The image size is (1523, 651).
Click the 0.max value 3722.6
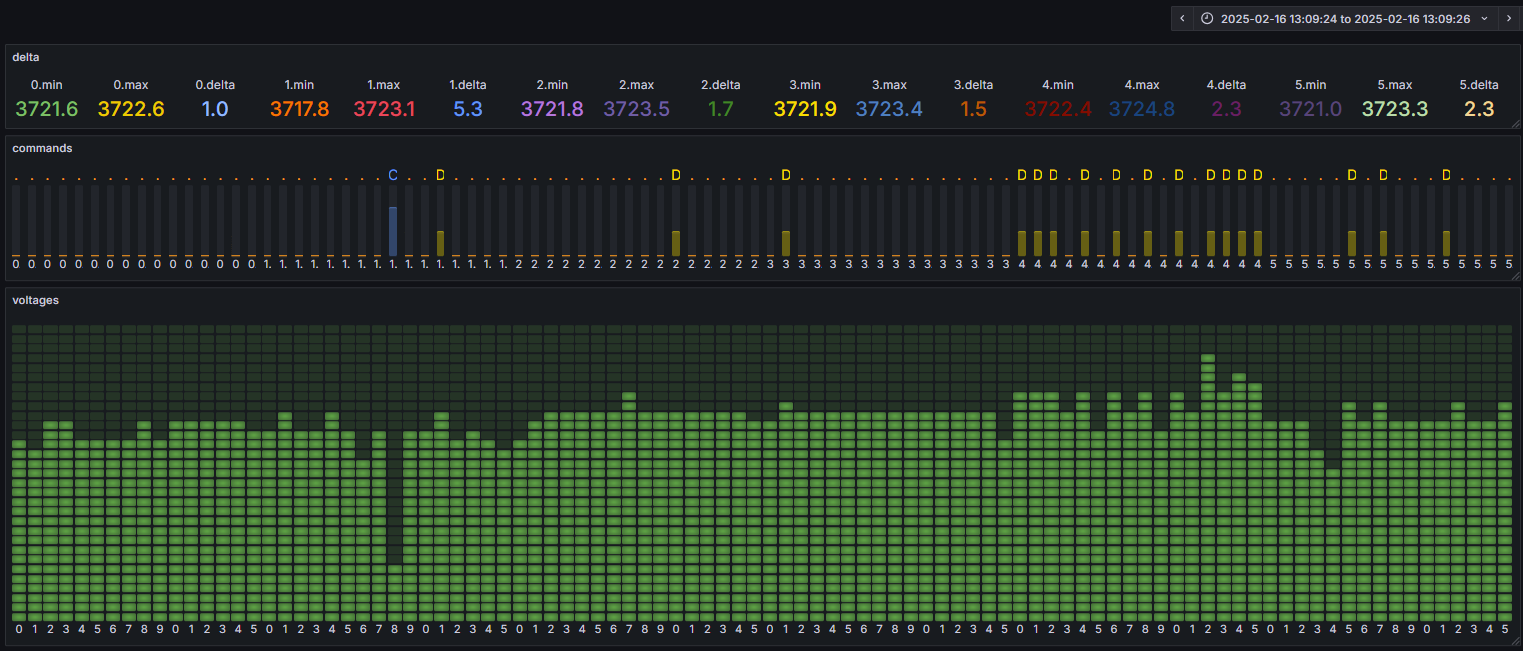[131, 109]
